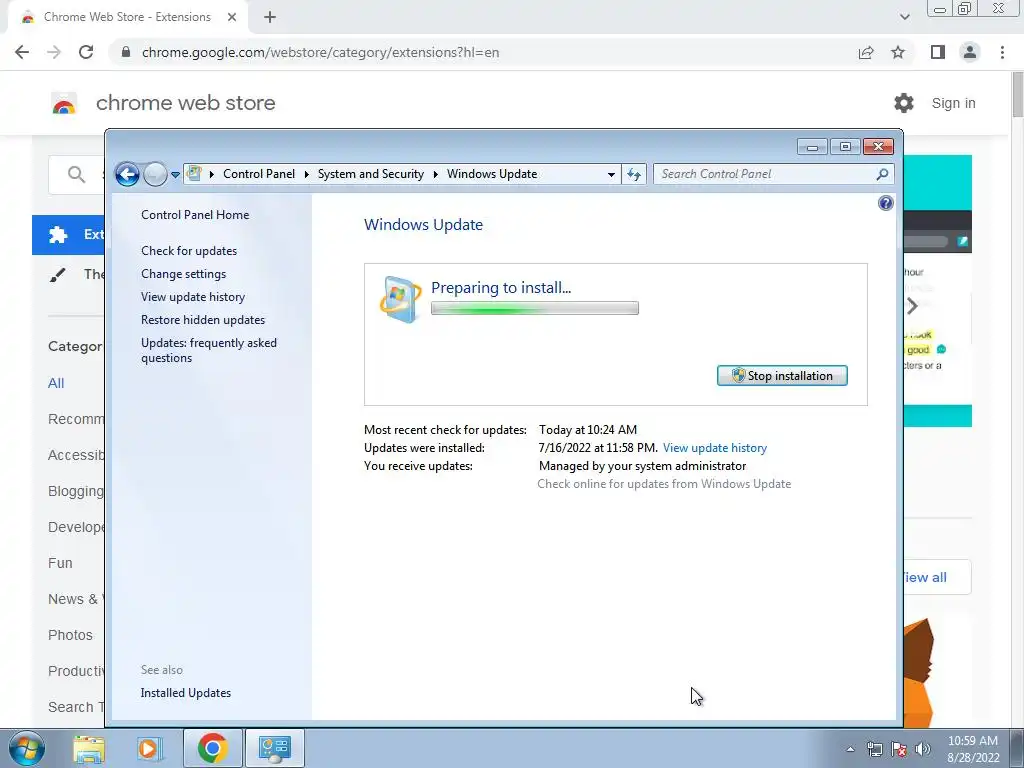Click the Windows Update install icon
This screenshot has height=768, width=1024.
pyautogui.click(x=400, y=300)
